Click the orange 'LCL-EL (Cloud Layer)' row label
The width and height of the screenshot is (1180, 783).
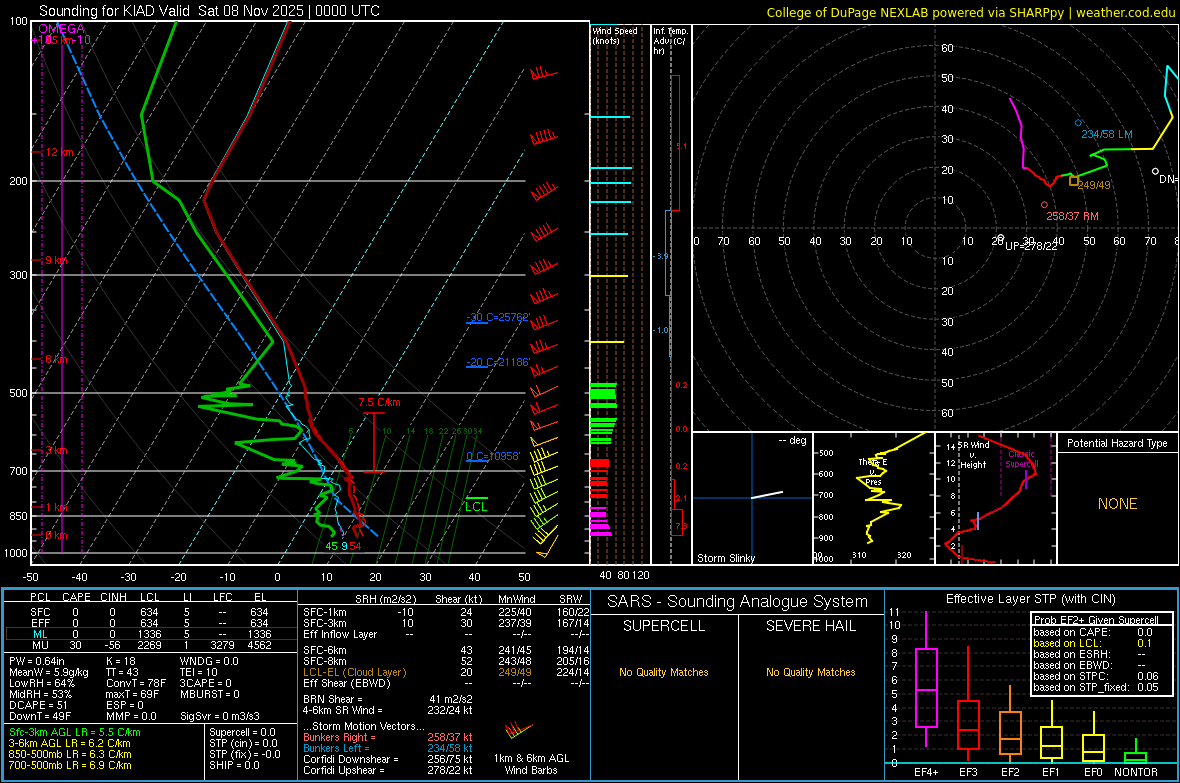(x=354, y=672)
